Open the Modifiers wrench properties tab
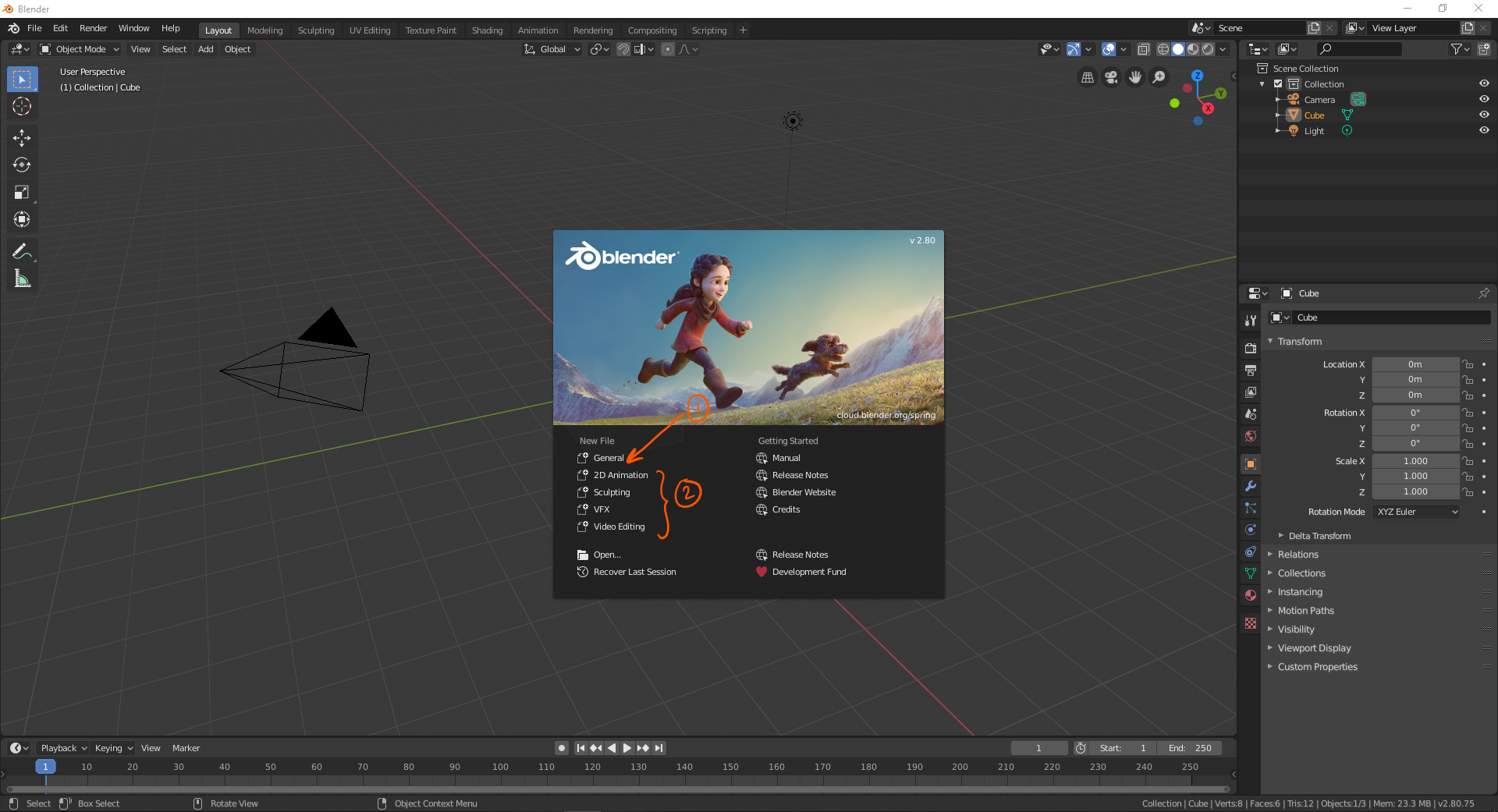 point(1251,486)
